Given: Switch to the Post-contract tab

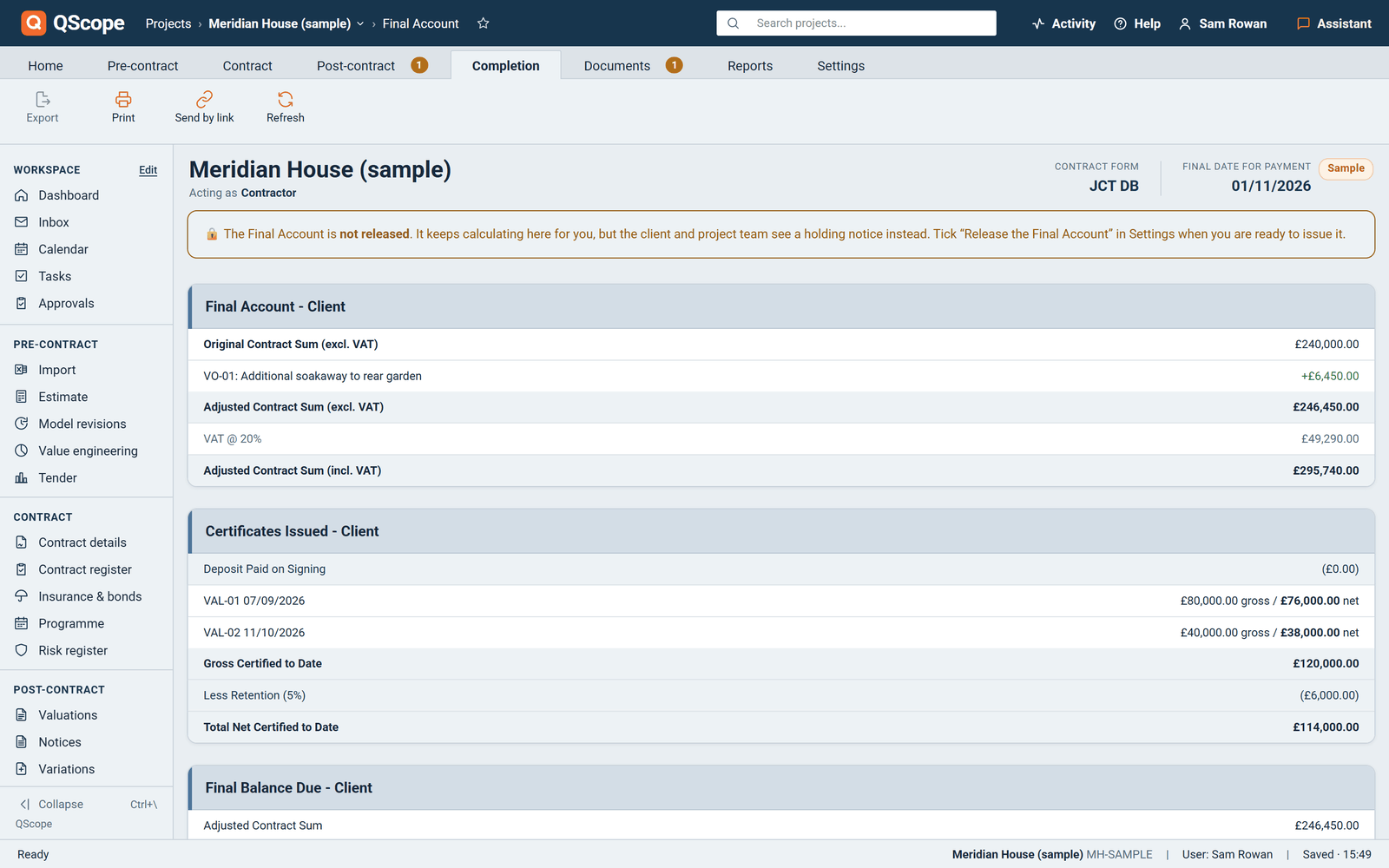Looking at the screenshot, I should [372, 65].
